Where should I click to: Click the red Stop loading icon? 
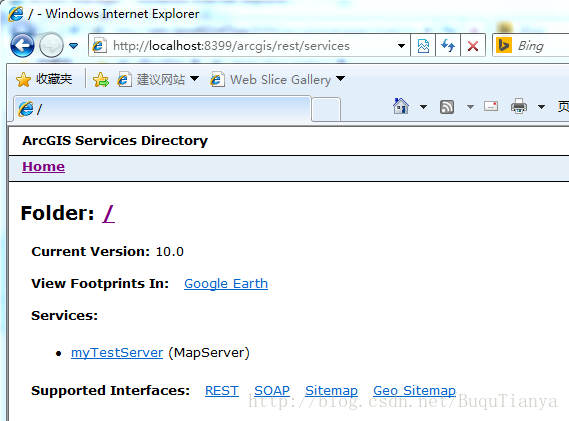click(x=473, y=46)
